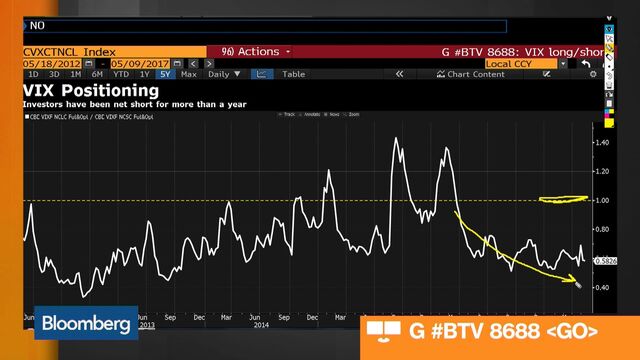Pick the multicolor palette swatch in sidebar

pyautogui.click(x=609, y=113)
